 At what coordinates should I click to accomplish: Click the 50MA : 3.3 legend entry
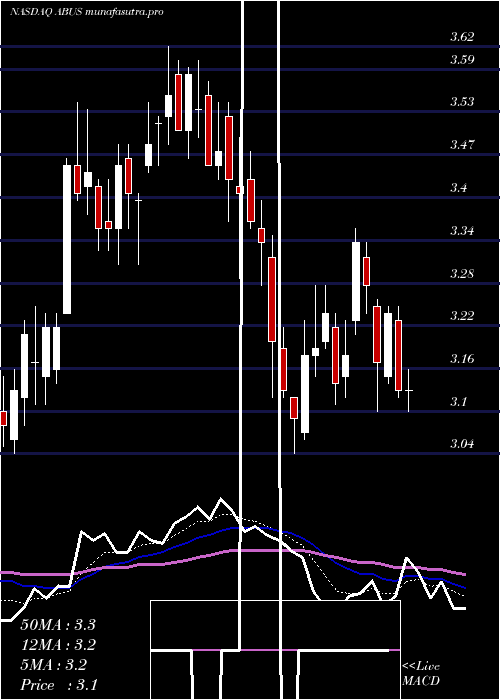pyautogui.click(x=58, y=624)
